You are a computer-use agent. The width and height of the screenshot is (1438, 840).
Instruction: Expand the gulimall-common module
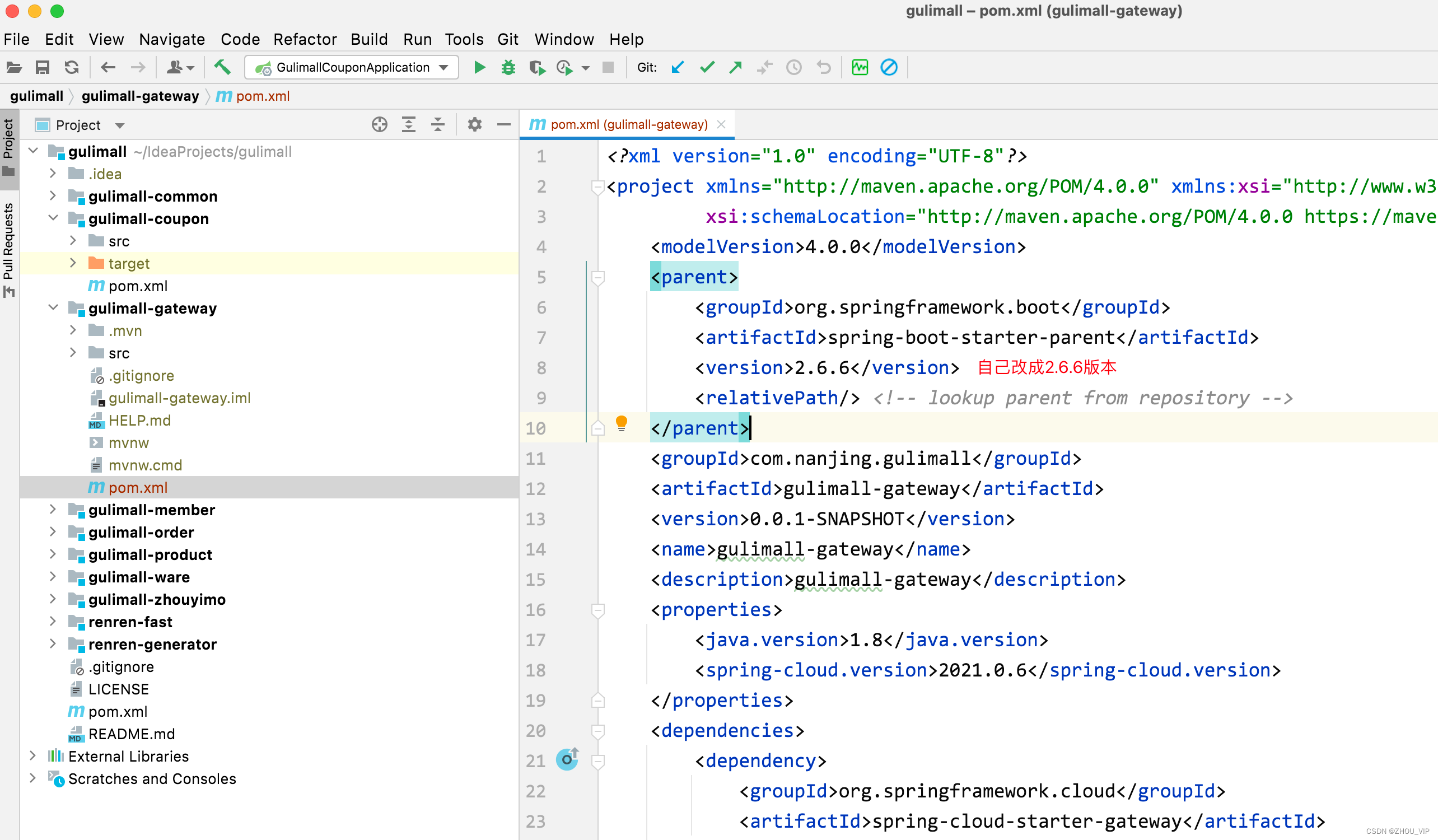click(x=53, y=196)
